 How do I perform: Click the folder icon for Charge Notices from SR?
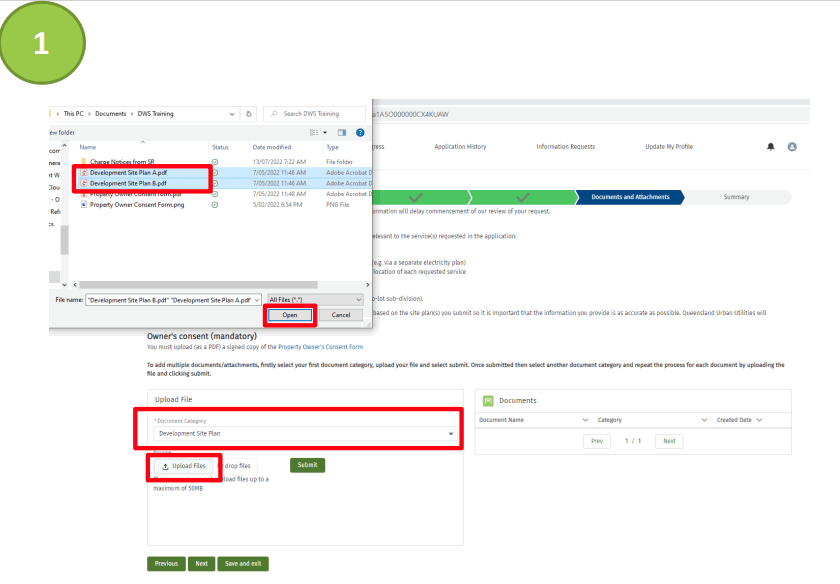point(83,162)
